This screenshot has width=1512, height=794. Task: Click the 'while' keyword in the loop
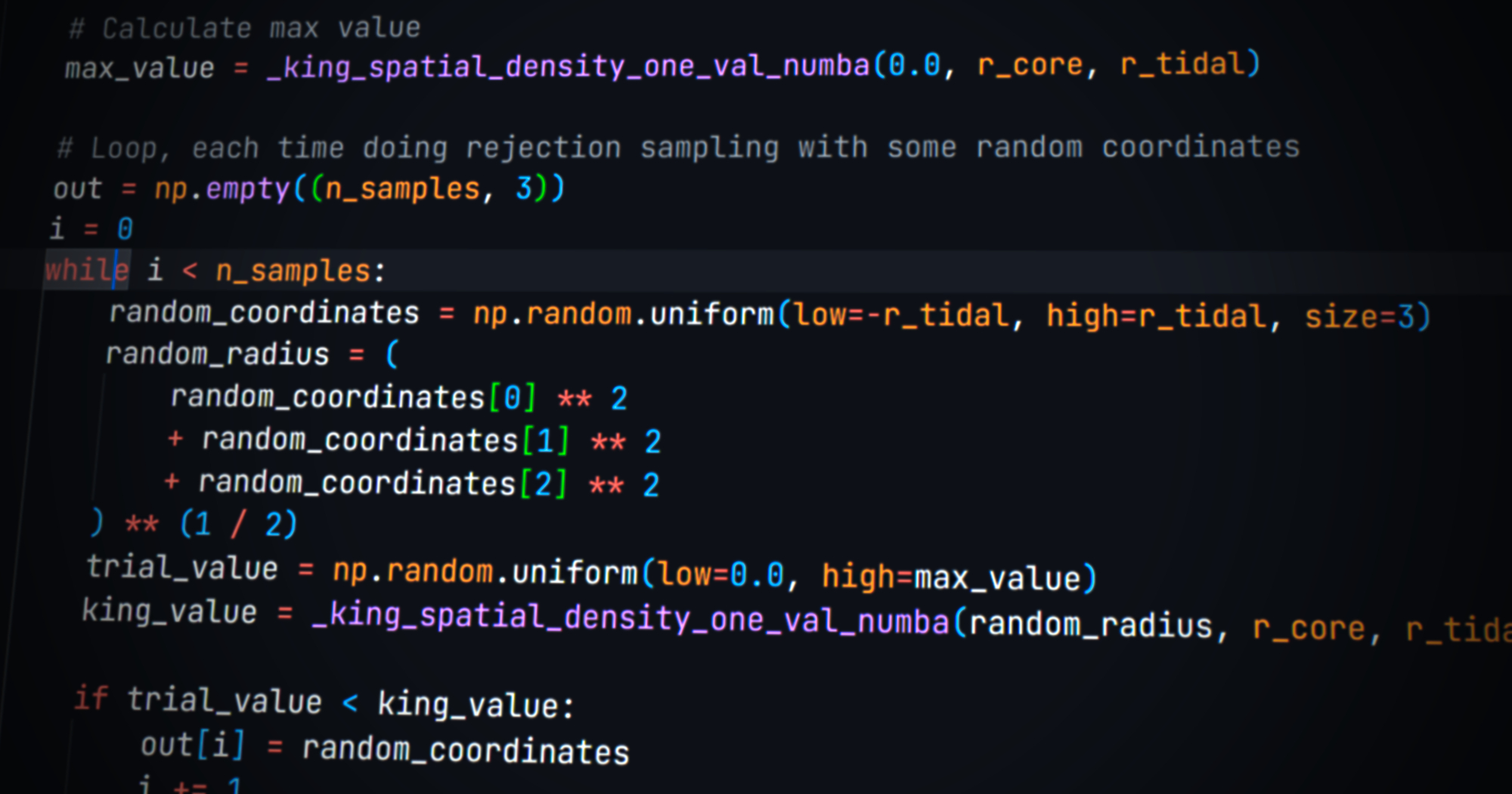85,270
